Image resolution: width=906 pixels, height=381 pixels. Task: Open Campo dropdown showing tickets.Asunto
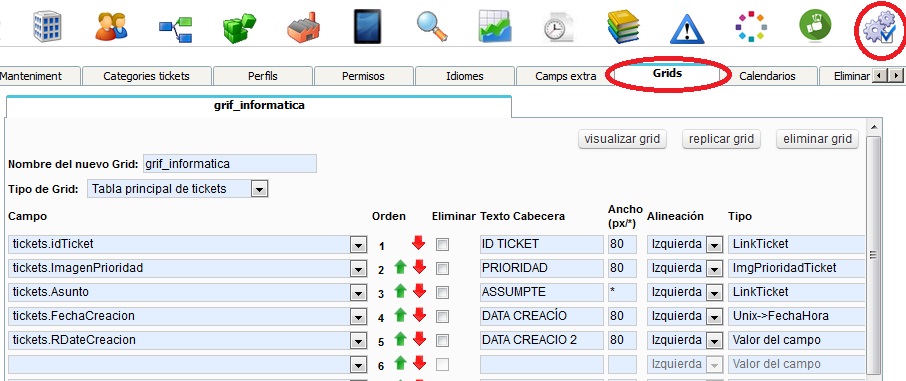point(358,293)
